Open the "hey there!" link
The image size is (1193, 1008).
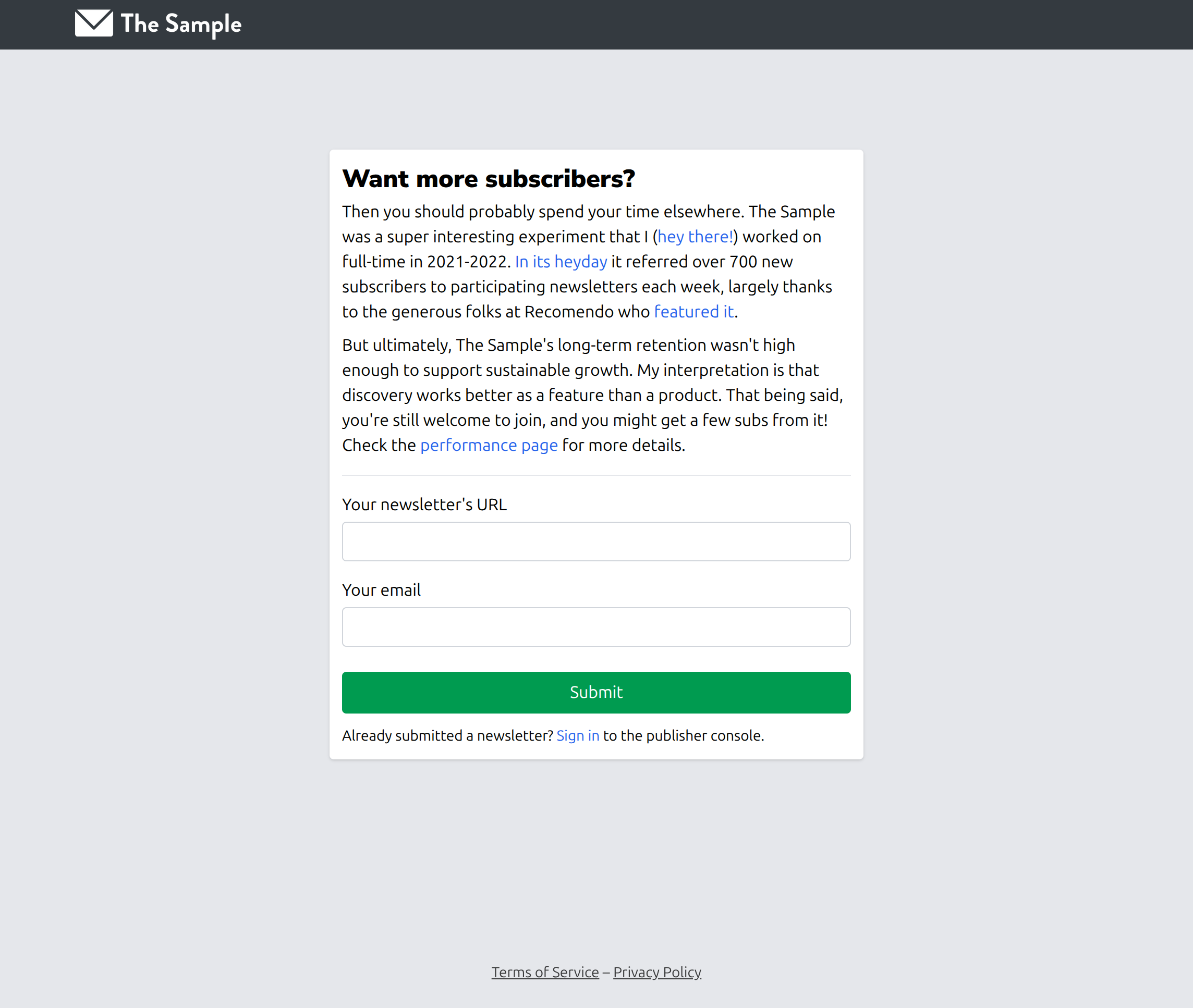point(695,237)
